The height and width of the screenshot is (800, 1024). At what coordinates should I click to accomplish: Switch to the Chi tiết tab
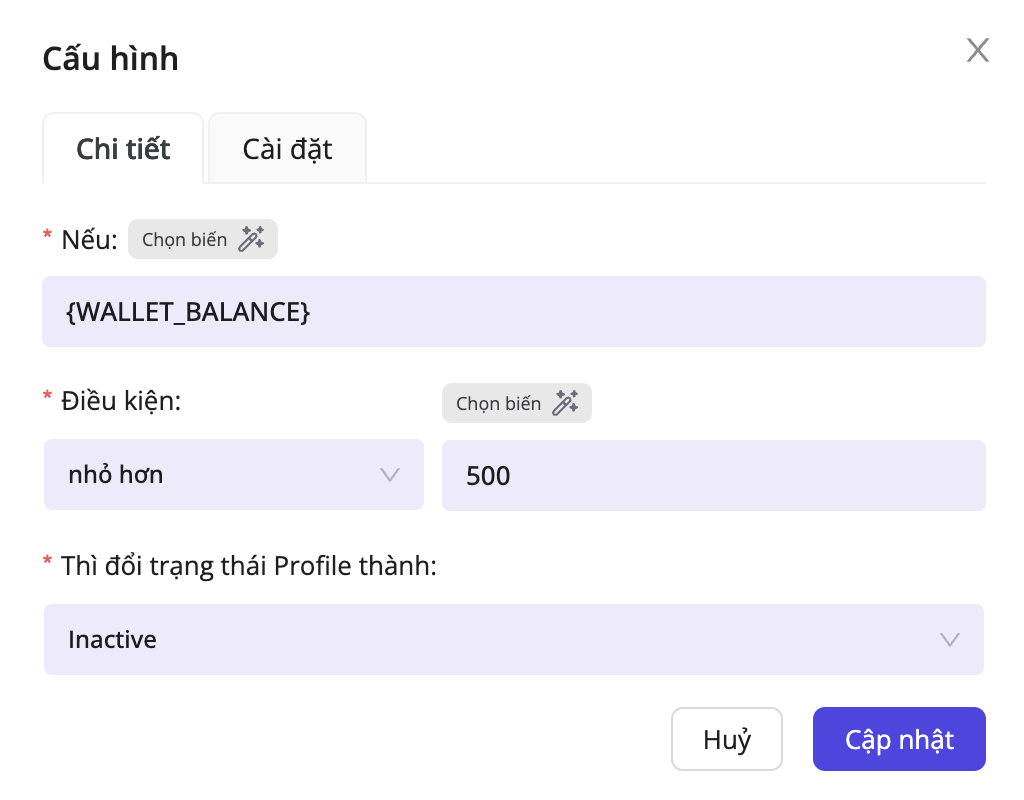point(123,149)
